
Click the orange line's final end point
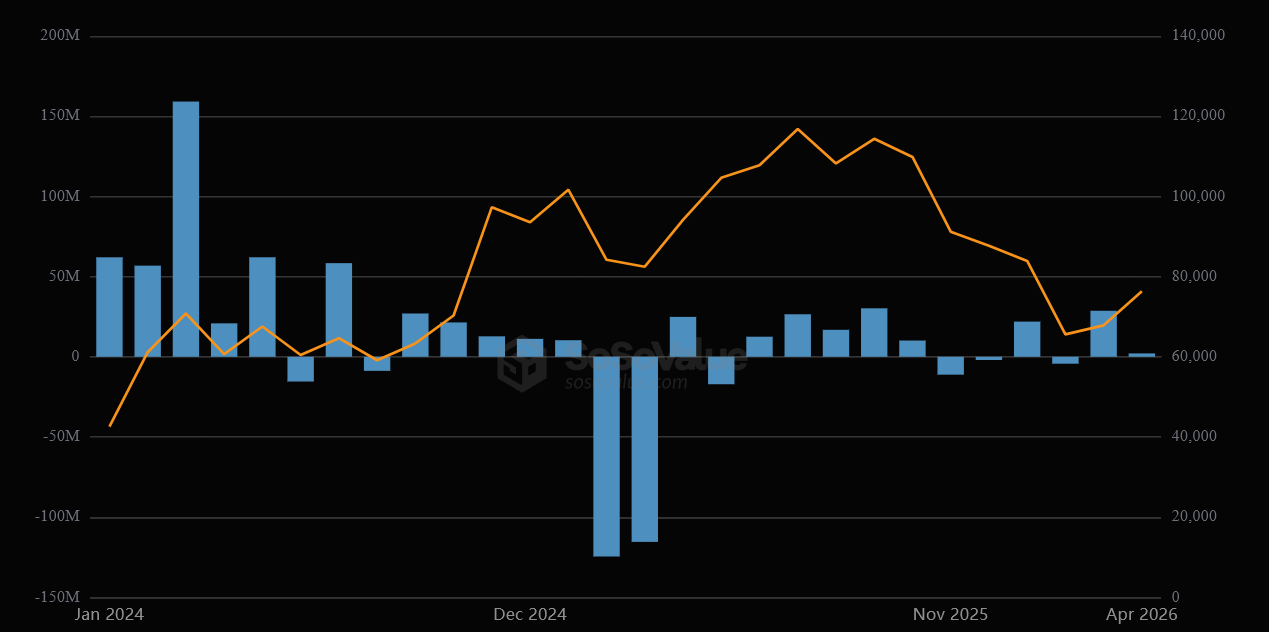point(1141,291)
